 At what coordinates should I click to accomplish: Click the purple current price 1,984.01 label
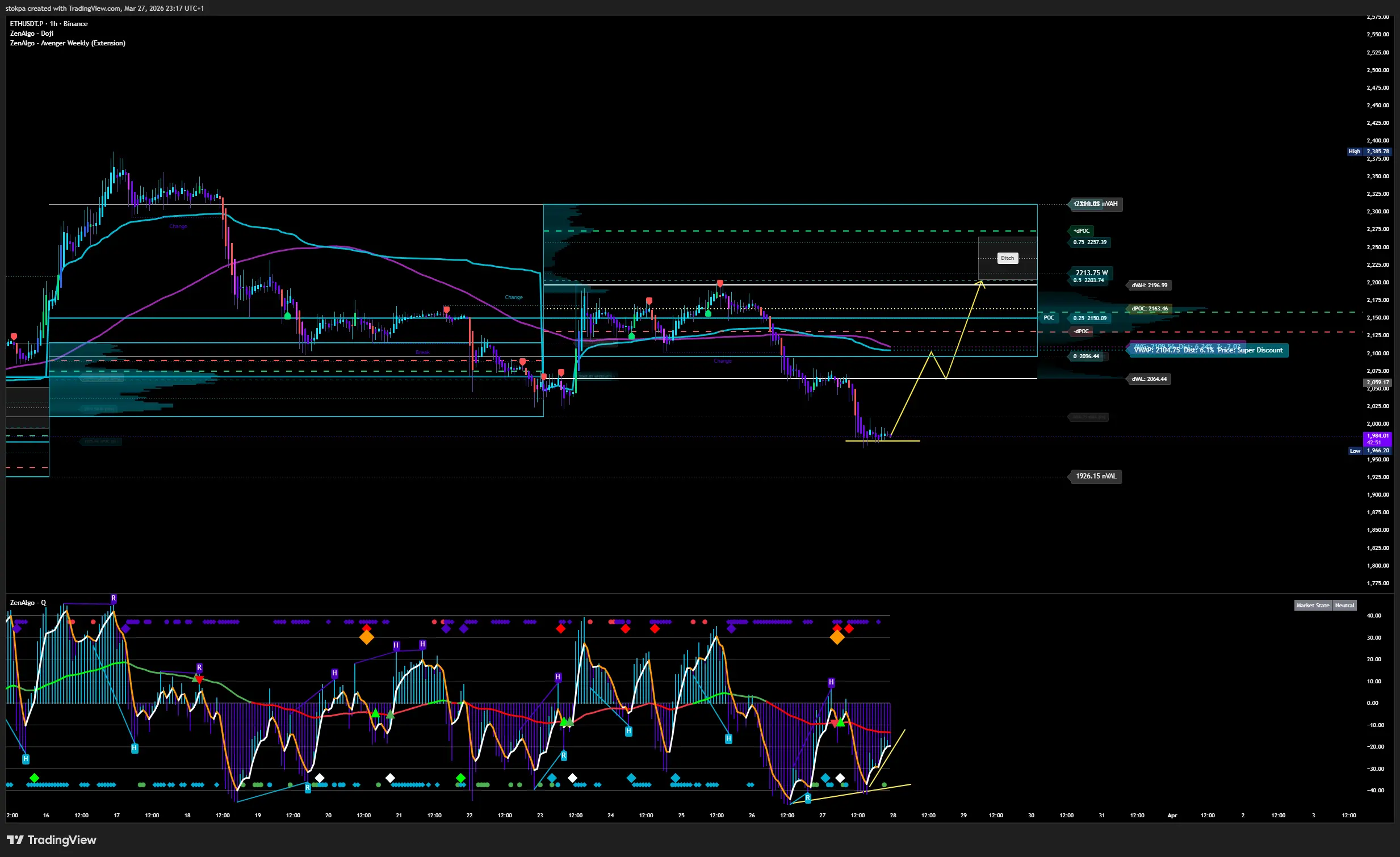[1377, 439]
